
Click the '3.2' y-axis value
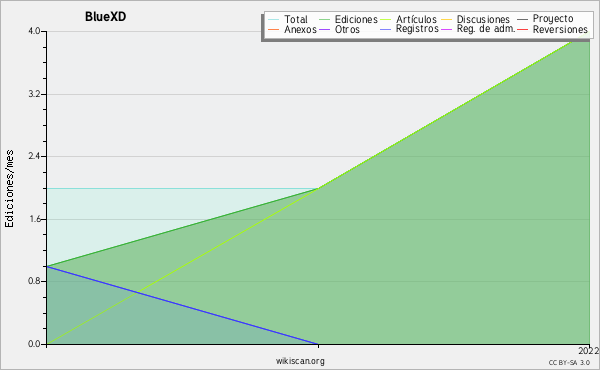click(34, 94)
